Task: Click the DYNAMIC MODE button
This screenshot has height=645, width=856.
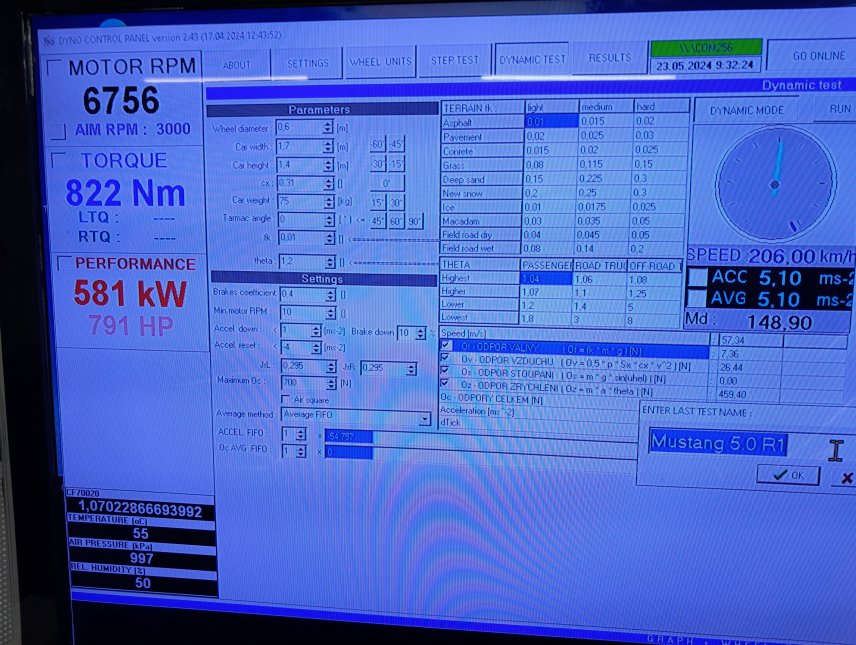Action: tap(746, 110)
